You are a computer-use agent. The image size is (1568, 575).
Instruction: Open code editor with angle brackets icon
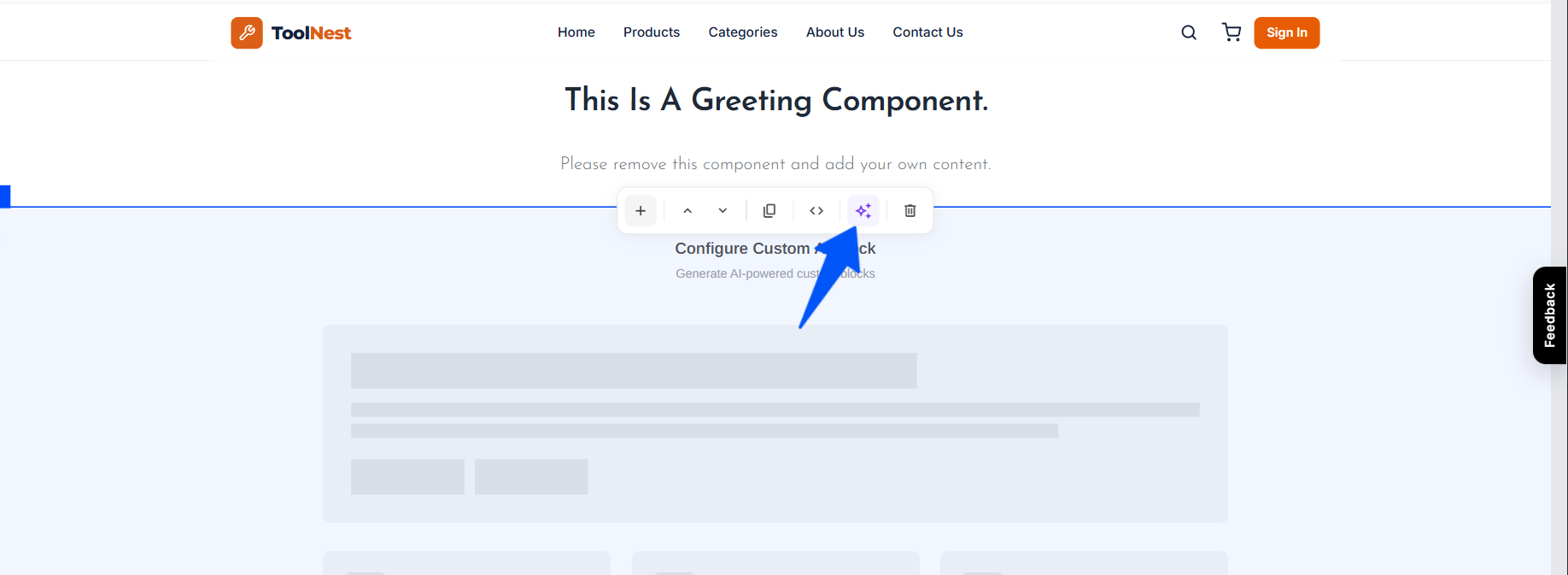point(816,210)
